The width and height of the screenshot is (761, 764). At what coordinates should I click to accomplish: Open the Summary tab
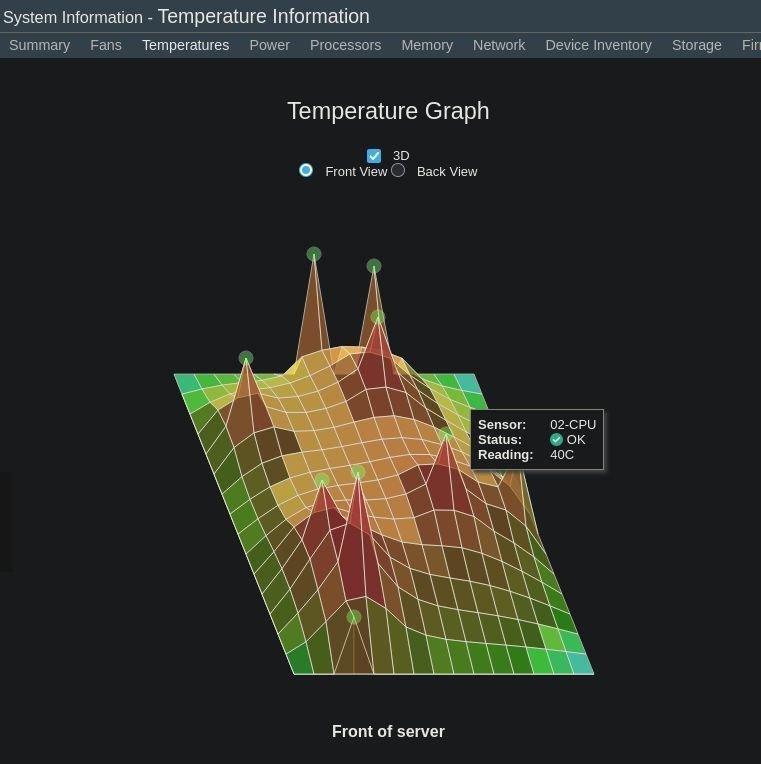tap(39, 45)
